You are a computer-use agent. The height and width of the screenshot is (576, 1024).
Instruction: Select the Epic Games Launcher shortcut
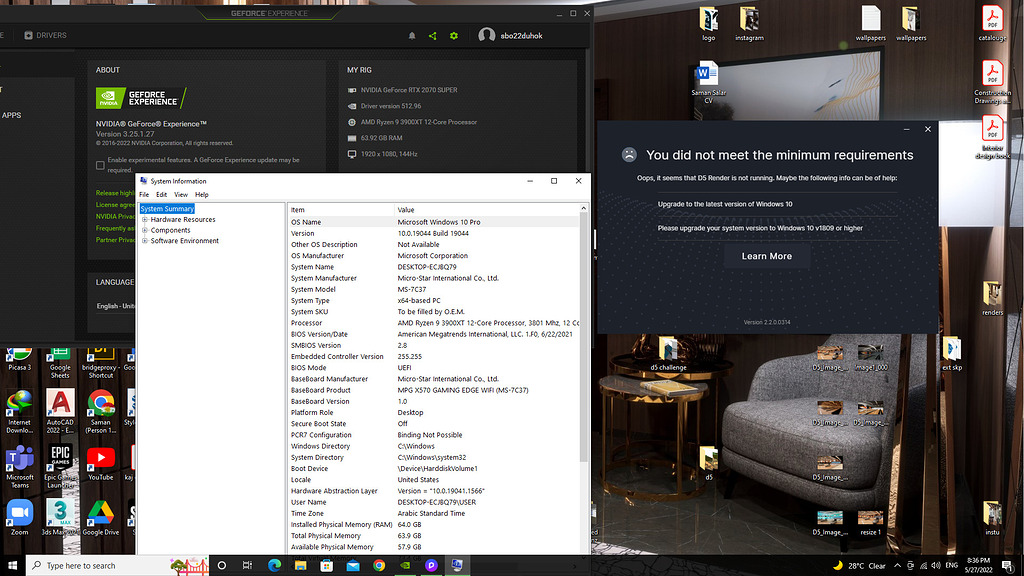pyautogui.click(x=60, y=466)
